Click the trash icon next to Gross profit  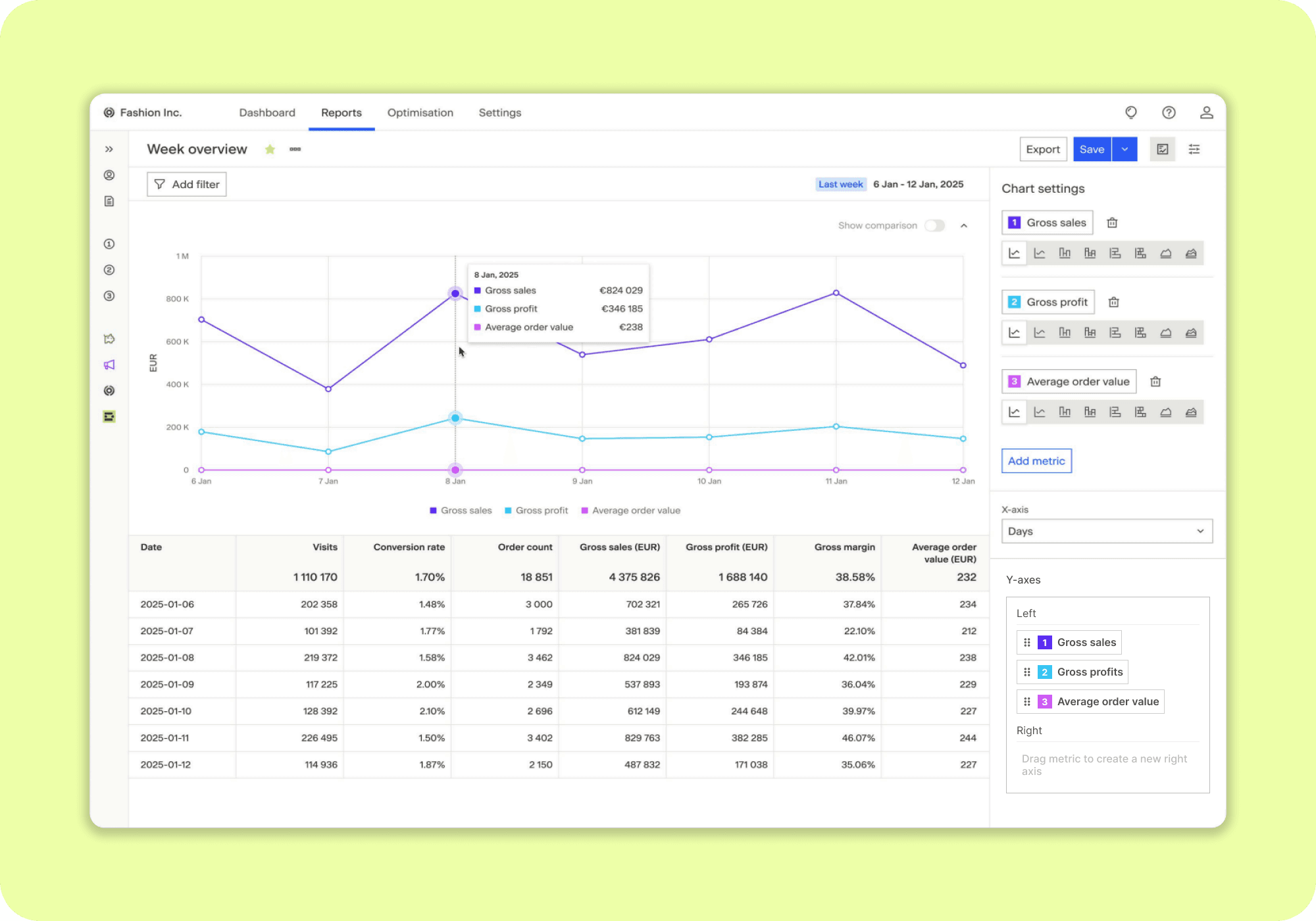(x=1113, y=303)
